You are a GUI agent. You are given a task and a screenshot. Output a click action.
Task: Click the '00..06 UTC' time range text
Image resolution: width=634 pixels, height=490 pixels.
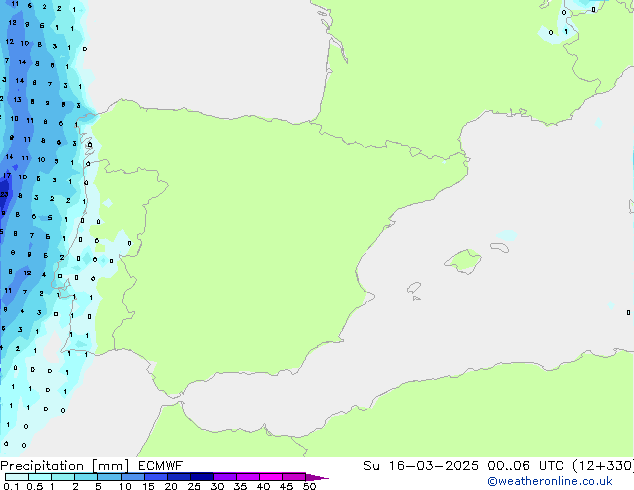525,465
